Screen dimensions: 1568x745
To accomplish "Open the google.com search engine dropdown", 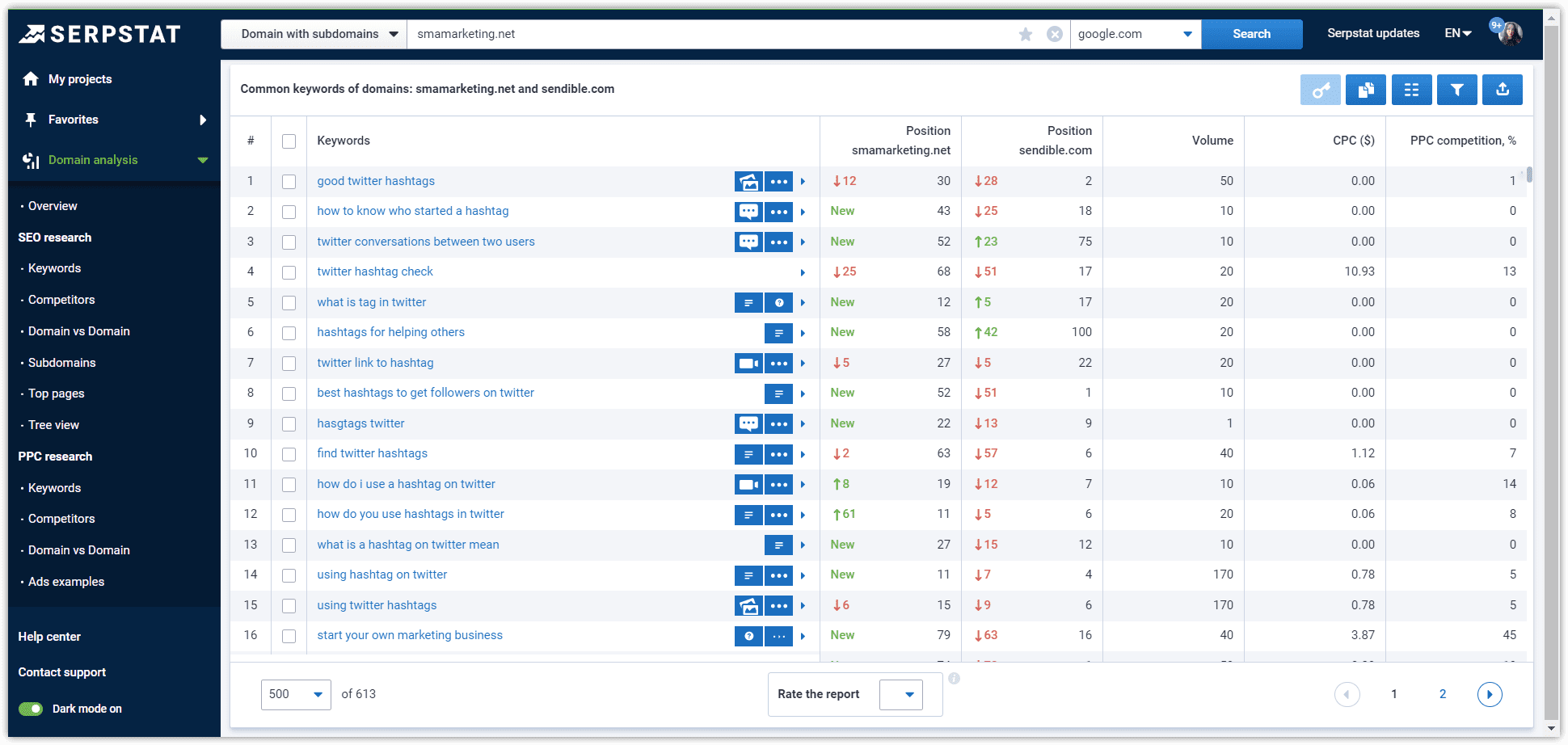I will click(x=1135, y=34).
